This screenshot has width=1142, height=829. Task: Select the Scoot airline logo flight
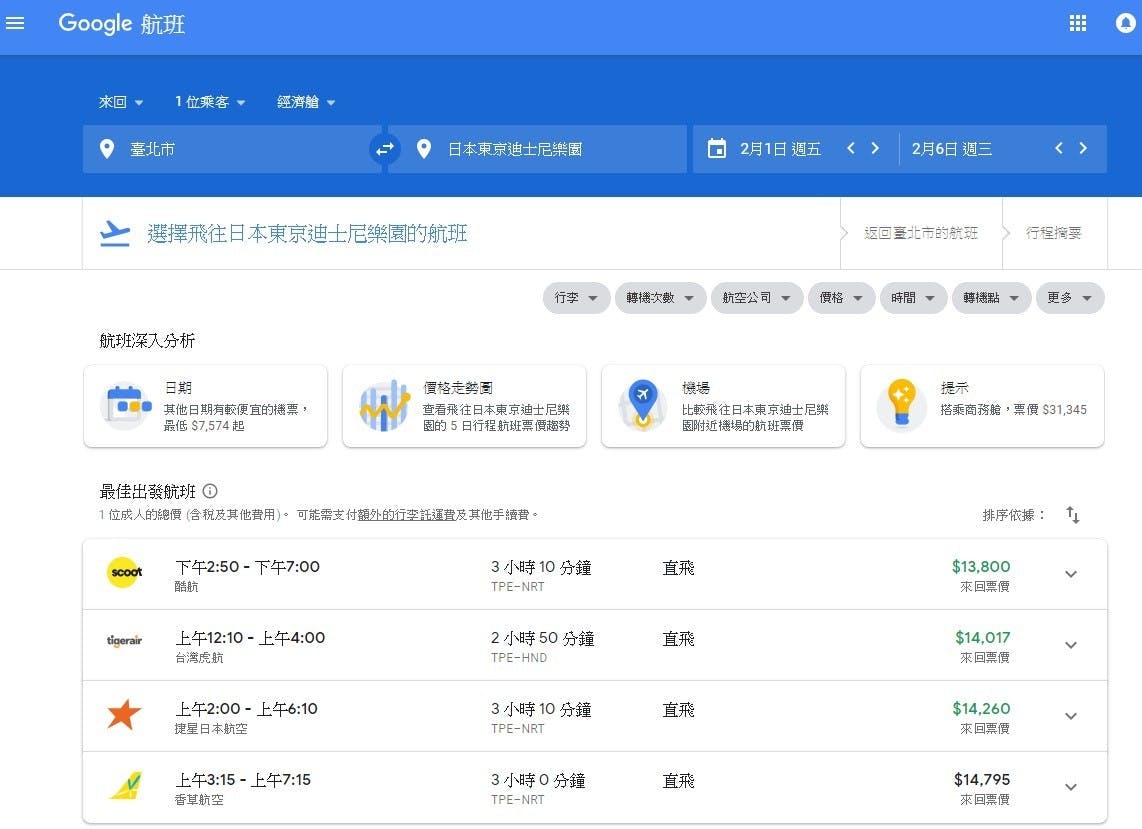click(x=125, y=573)
